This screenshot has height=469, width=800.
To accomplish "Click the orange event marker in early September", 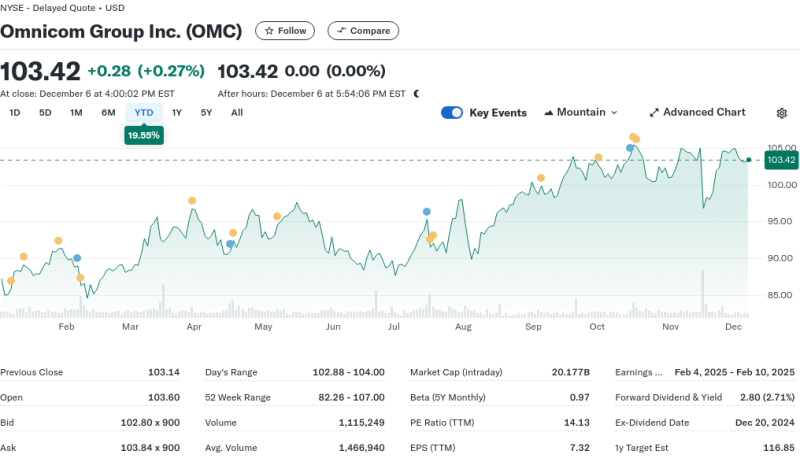I will pos(541,178).
